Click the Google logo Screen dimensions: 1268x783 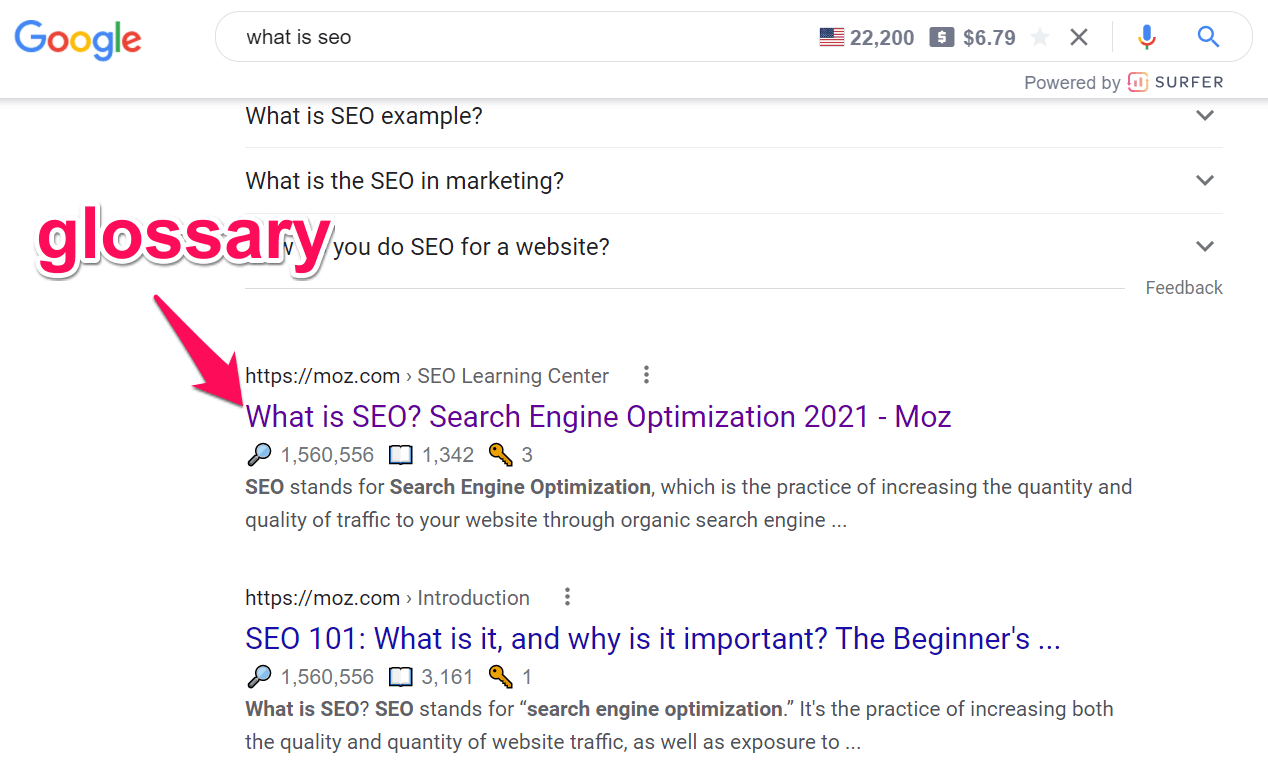point(78,39)
